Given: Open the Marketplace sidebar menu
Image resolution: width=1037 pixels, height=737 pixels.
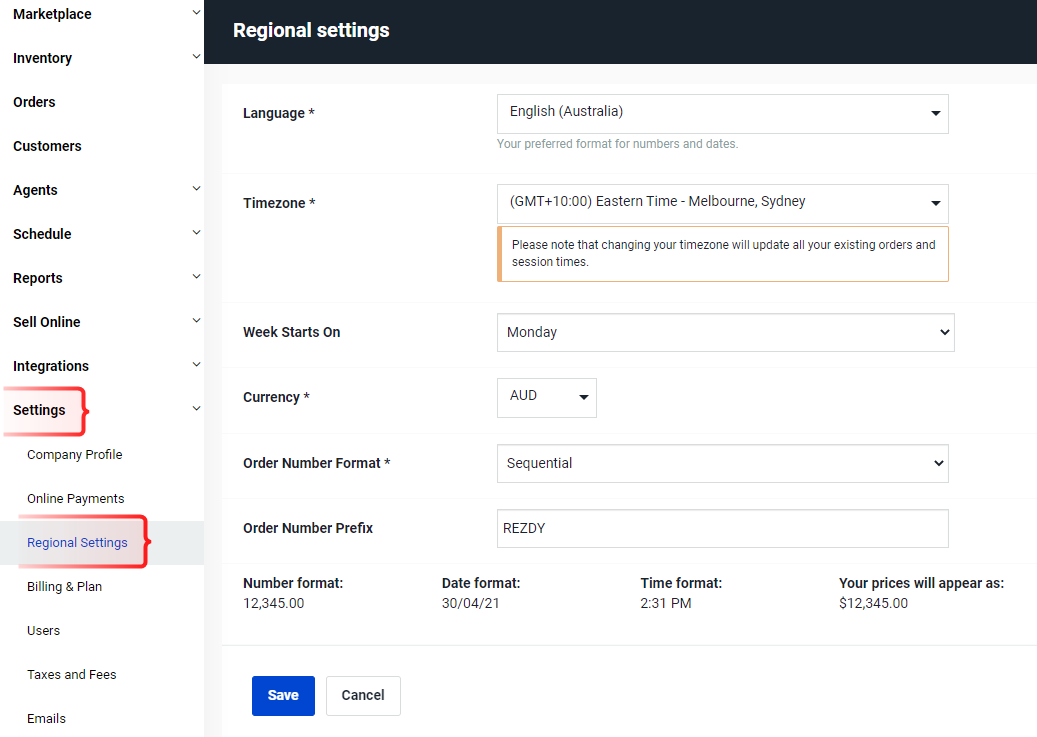Looking at the screenshot, I should point(52,14).
